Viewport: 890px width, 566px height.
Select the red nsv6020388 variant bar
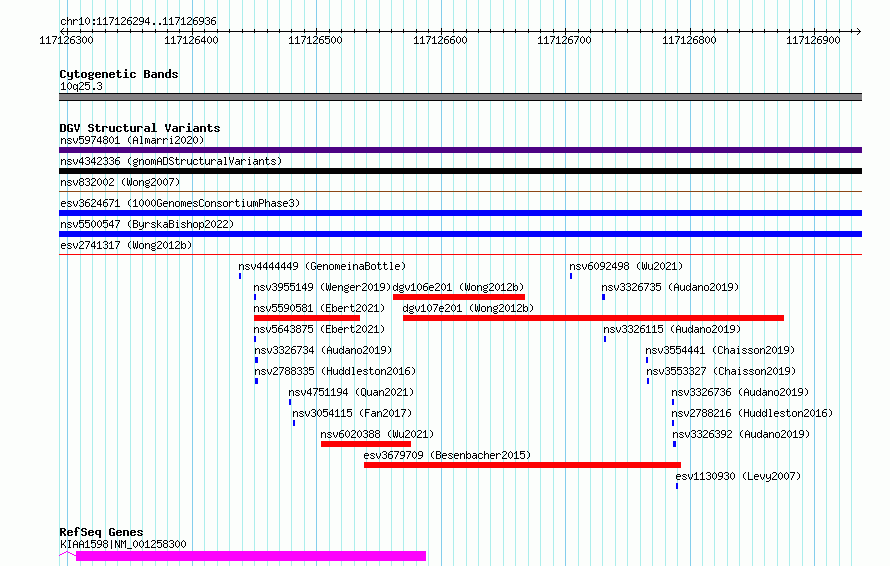(x=366, y=444)
